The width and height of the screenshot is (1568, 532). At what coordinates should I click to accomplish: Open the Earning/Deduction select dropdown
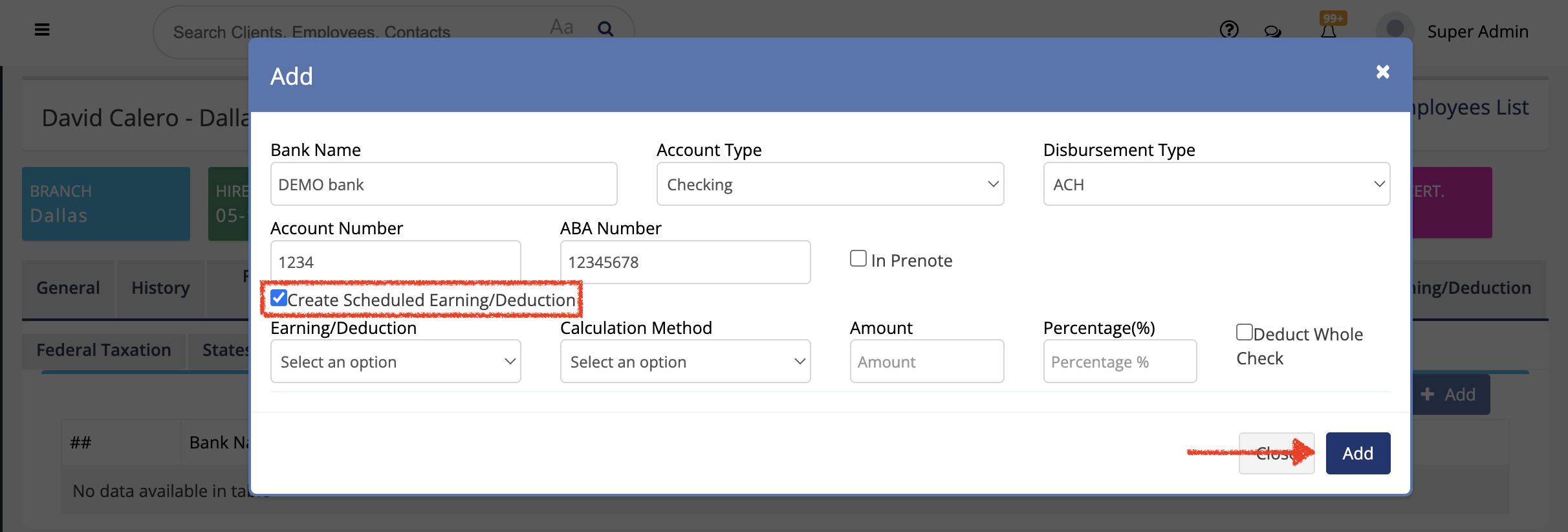pos(395,362)
